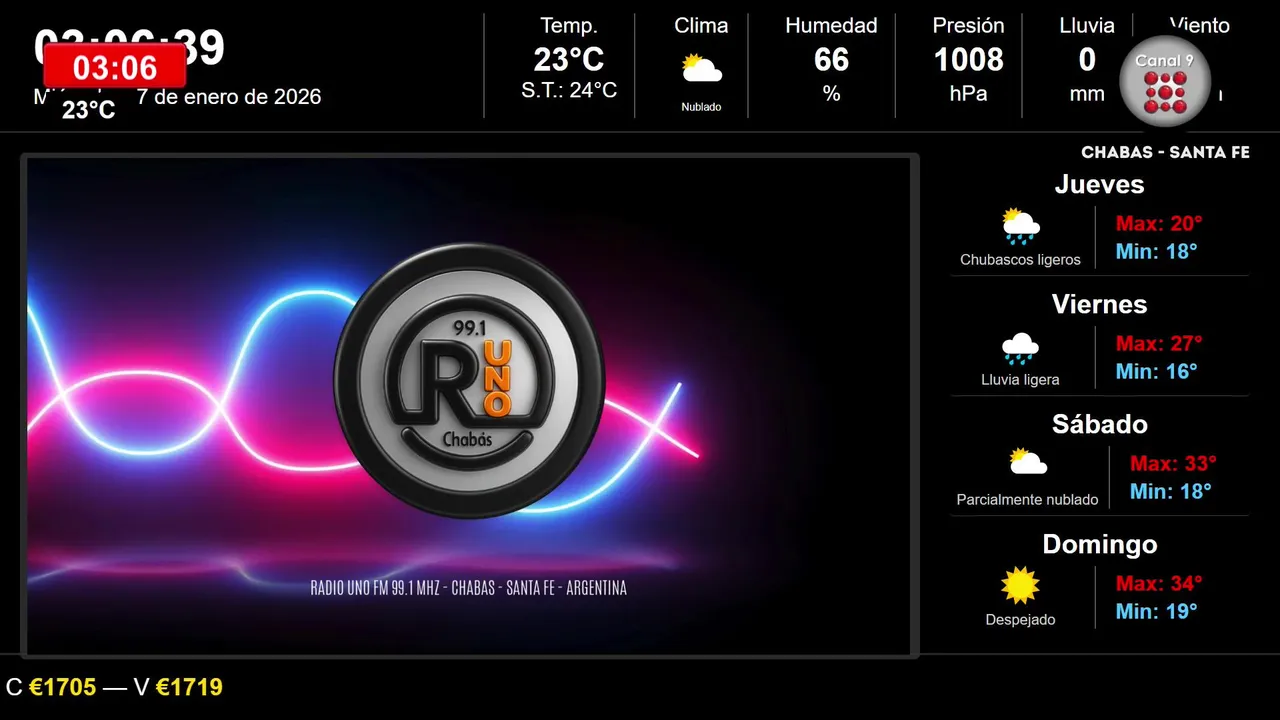Viewport: 1280px width, 720px height.
Task: Click Jueves Max: 20° value
Action: [x=1159, y=224]
